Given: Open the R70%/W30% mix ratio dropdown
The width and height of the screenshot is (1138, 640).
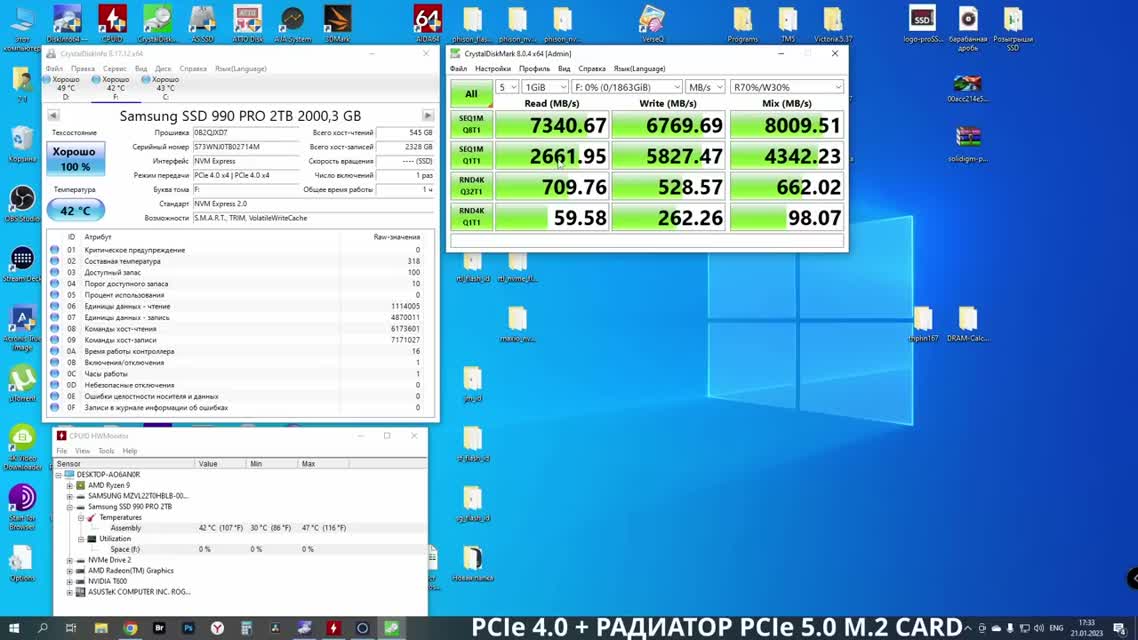Looking at the screenshot, I should click(x=787, y=87).
